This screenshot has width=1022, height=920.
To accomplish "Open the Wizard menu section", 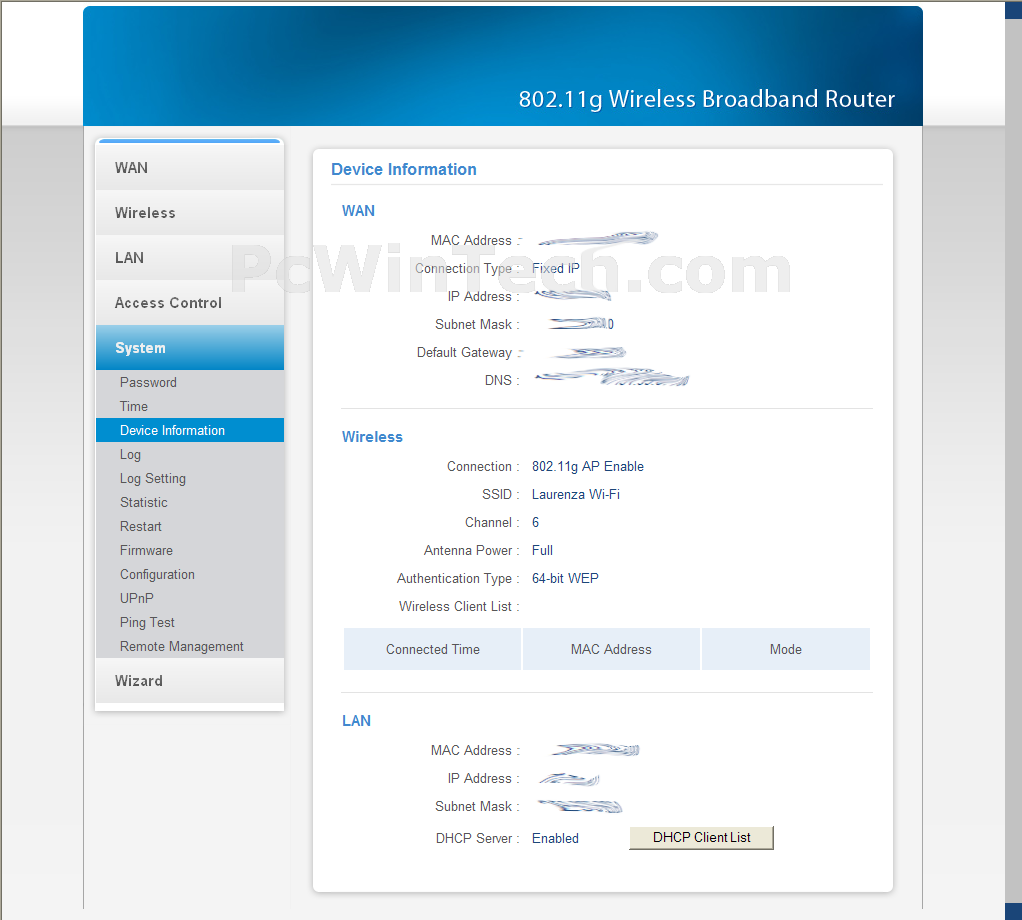I will pyautogui.click(x=190, y=680).
